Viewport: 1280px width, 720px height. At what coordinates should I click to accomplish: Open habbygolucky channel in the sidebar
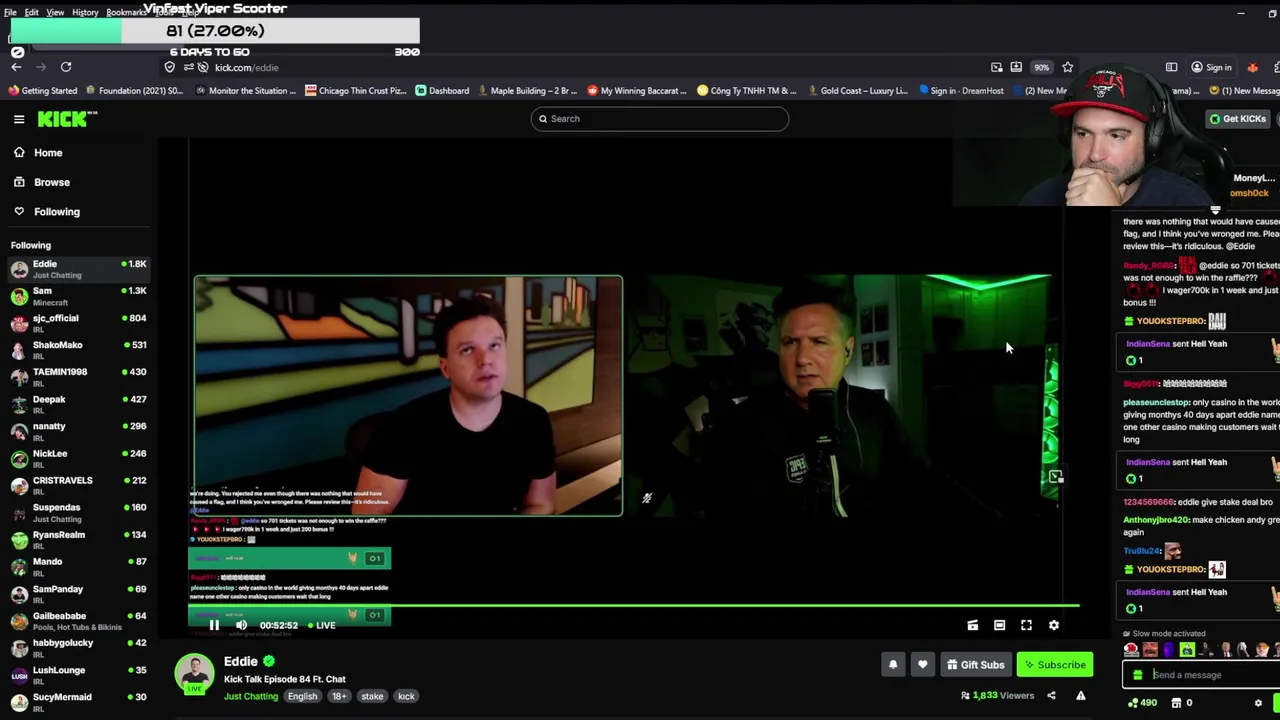pos(78,649)
